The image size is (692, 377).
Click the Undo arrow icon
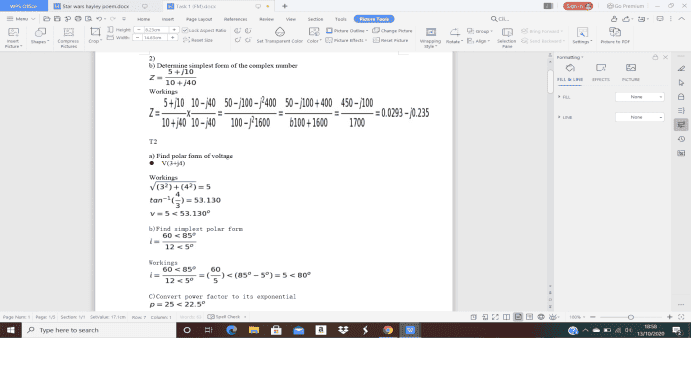point(99,19)
